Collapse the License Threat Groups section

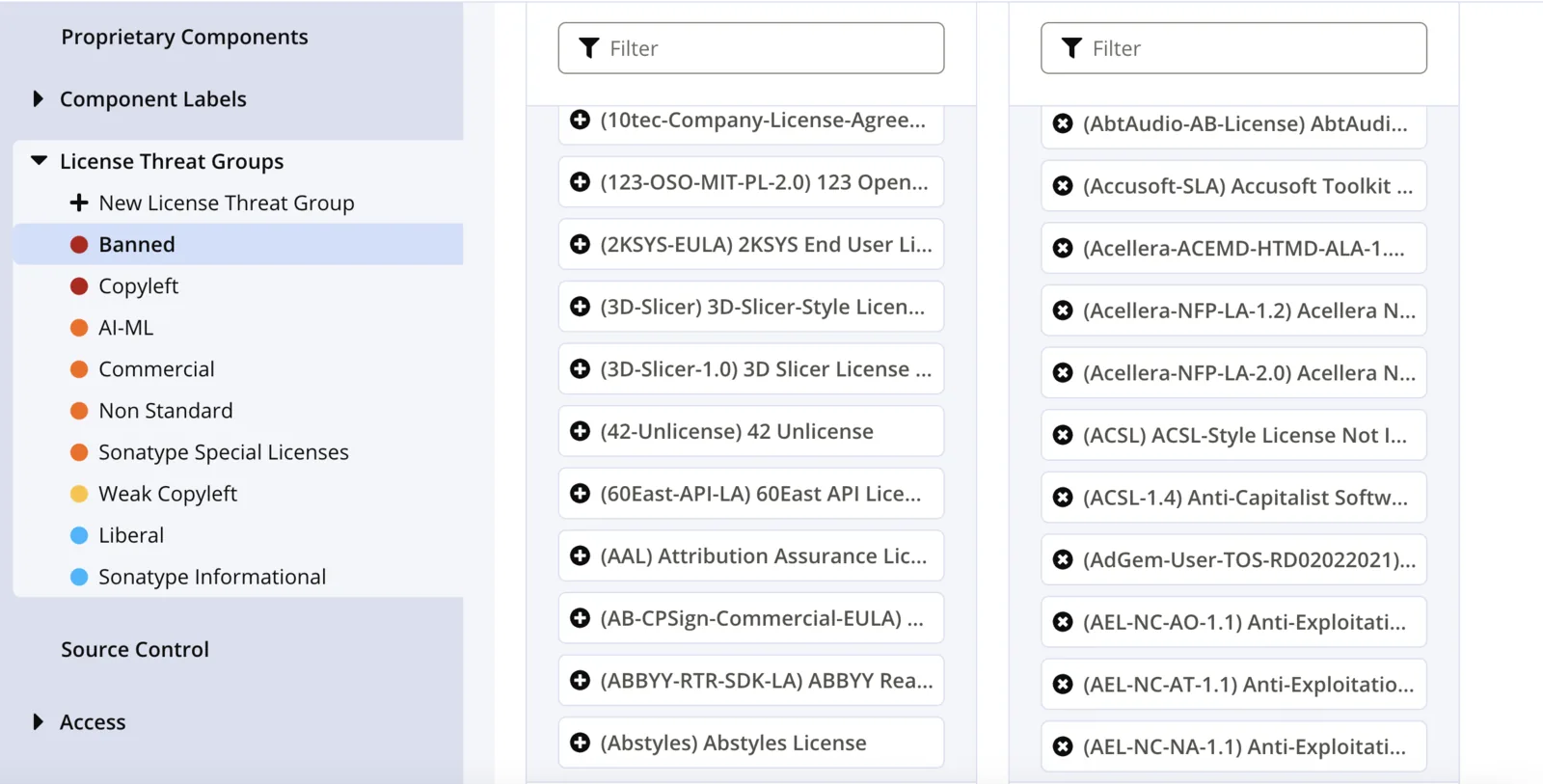pyautogui.click(x=39, y=161)
